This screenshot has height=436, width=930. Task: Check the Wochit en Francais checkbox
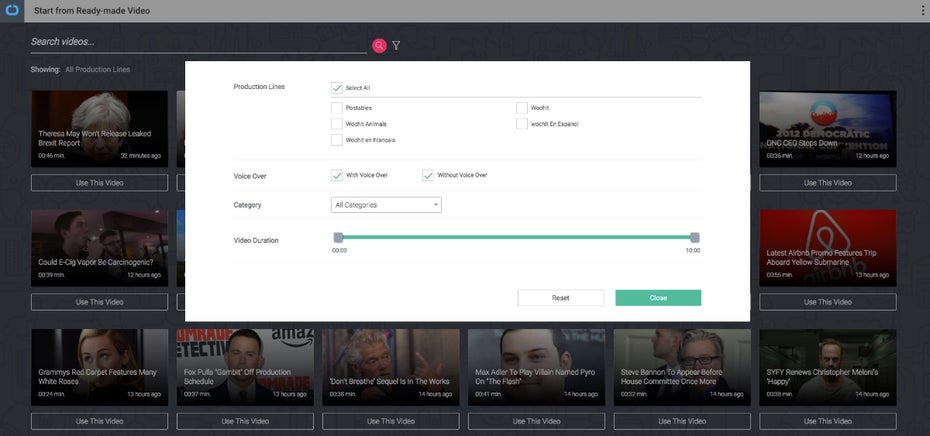pos(337,140)
